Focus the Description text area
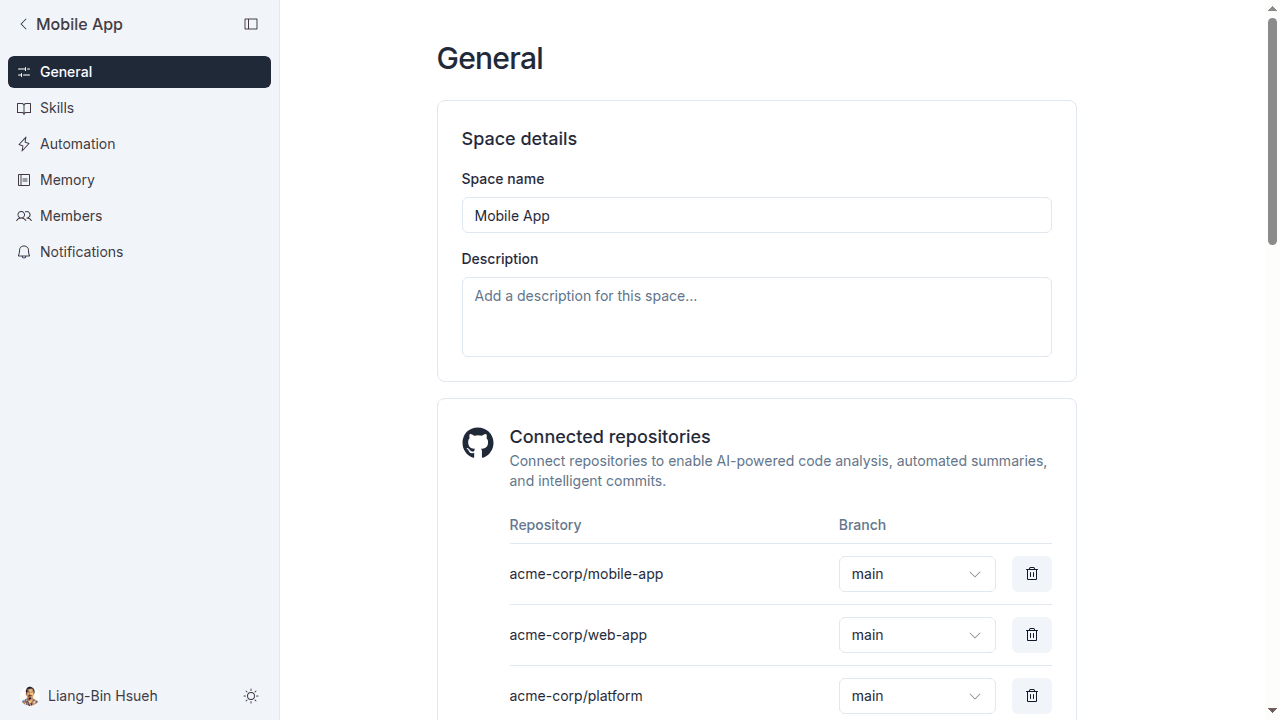The width and height of the screenshot is (1280, 720). 757,317
